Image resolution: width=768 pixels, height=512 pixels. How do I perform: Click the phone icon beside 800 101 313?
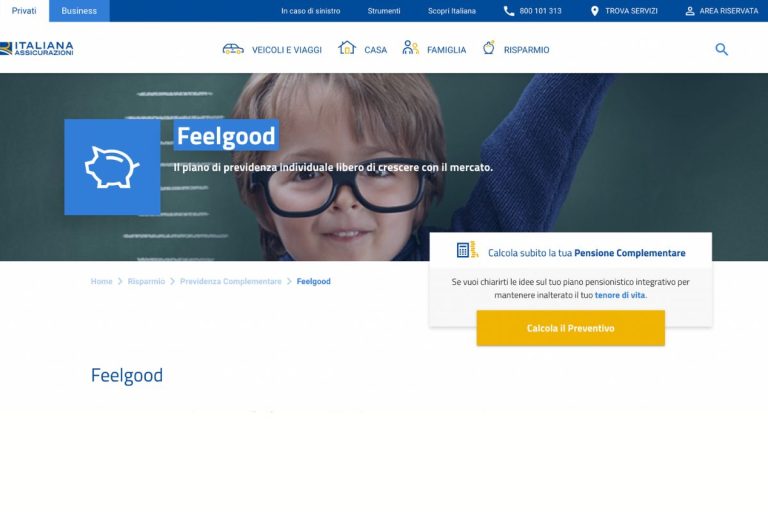pyautogui.click(x=509, y=11)
